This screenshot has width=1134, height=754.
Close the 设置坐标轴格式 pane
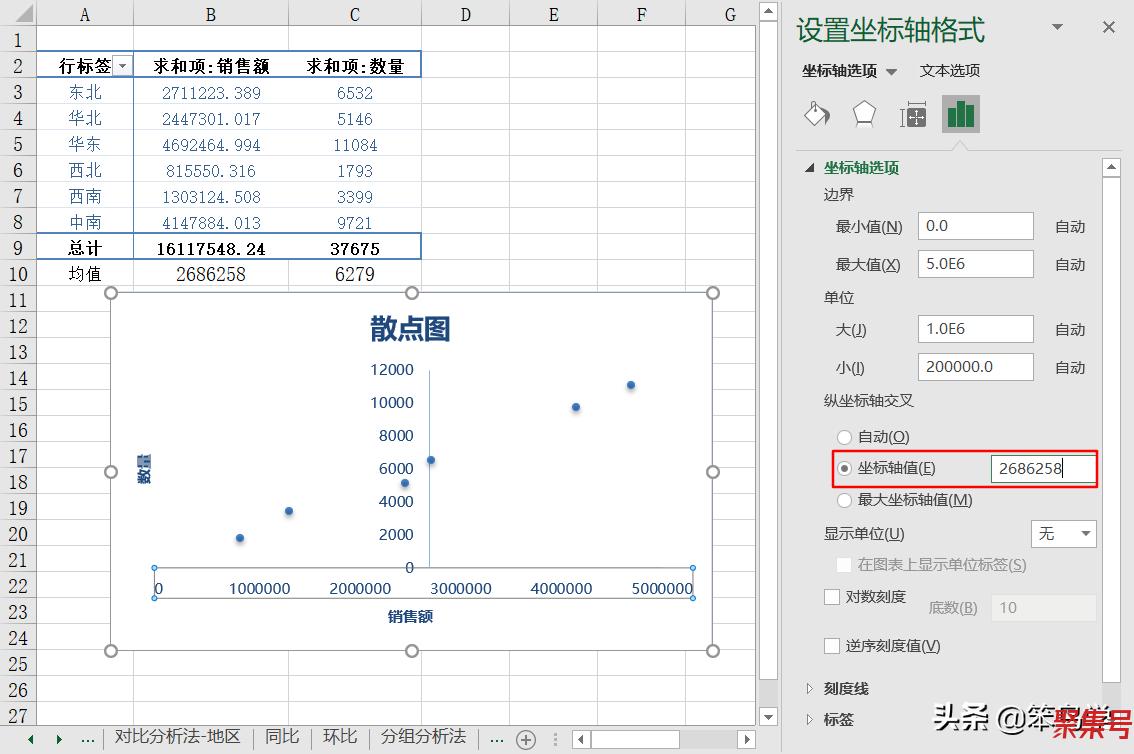coord(1108,28)
